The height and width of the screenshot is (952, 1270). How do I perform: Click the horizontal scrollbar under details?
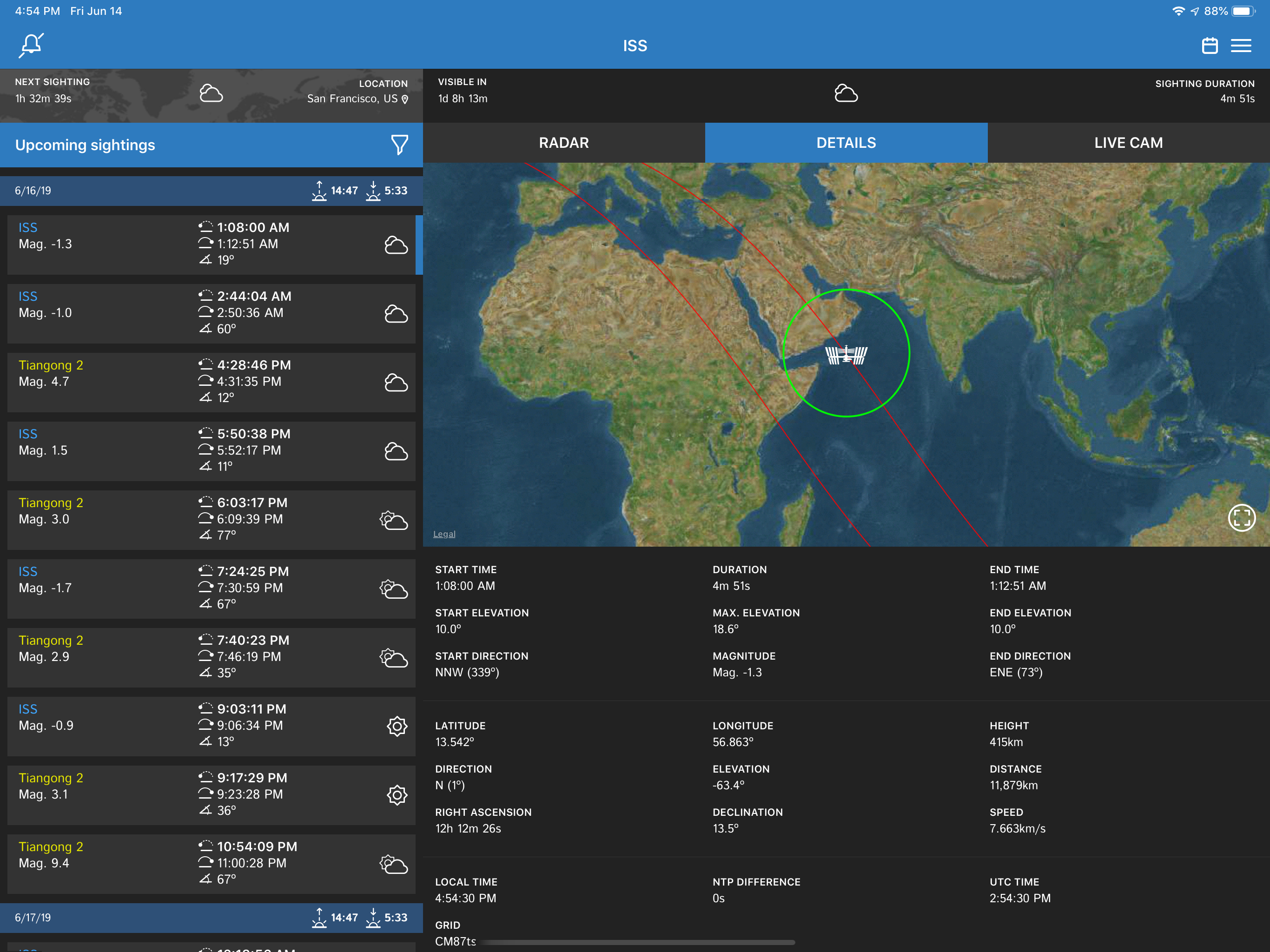637,942
